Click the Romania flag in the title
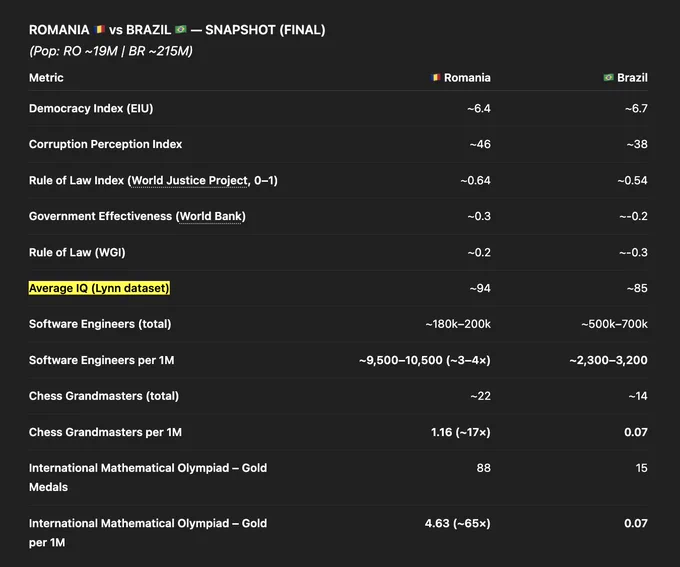 [x=99, y=29]
